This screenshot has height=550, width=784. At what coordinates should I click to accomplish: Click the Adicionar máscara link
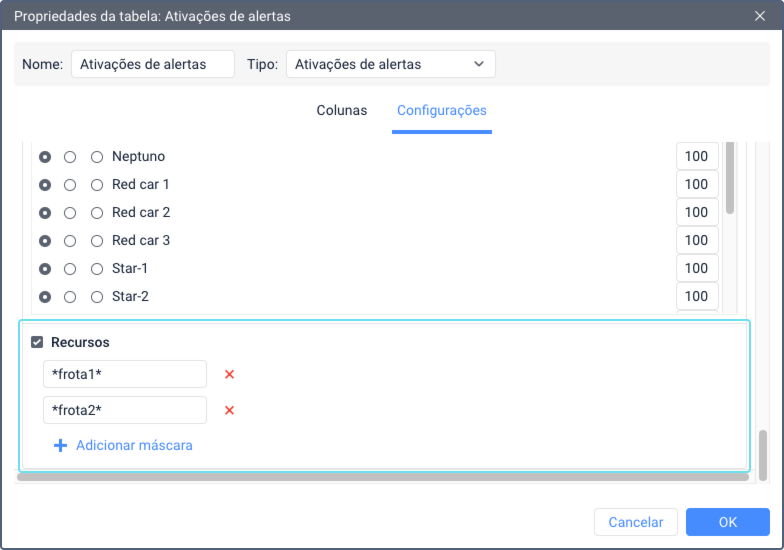pyautogui.click(x=134, y=445)
